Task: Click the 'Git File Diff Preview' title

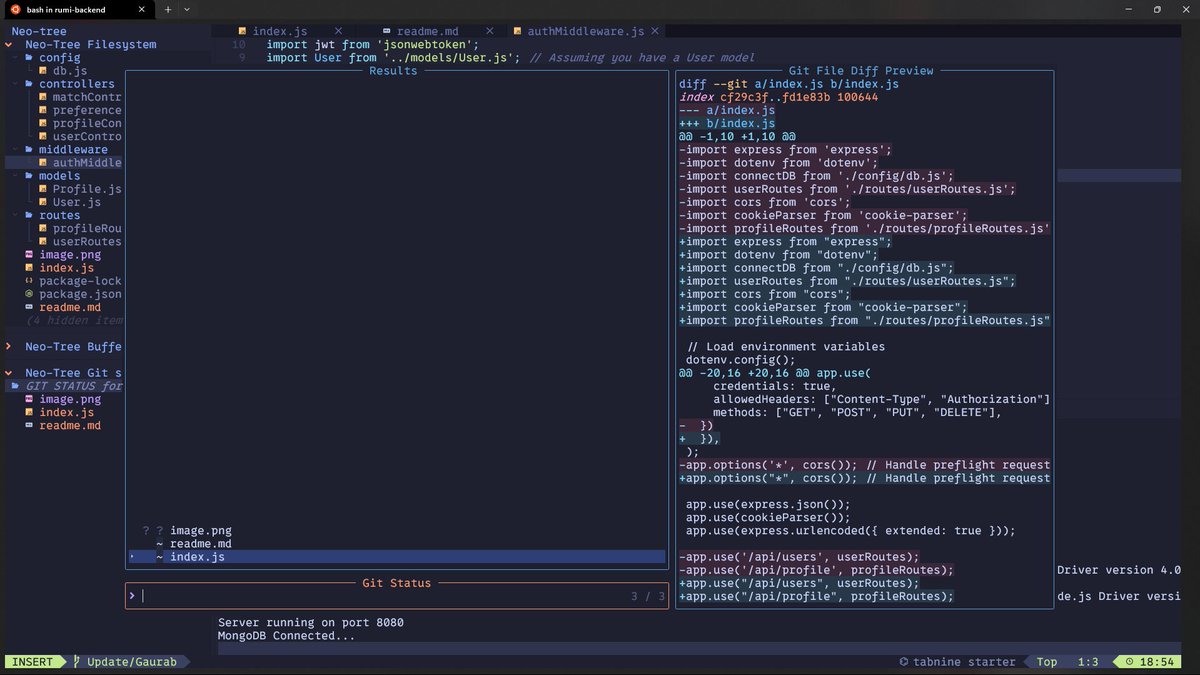Action: 861,71
